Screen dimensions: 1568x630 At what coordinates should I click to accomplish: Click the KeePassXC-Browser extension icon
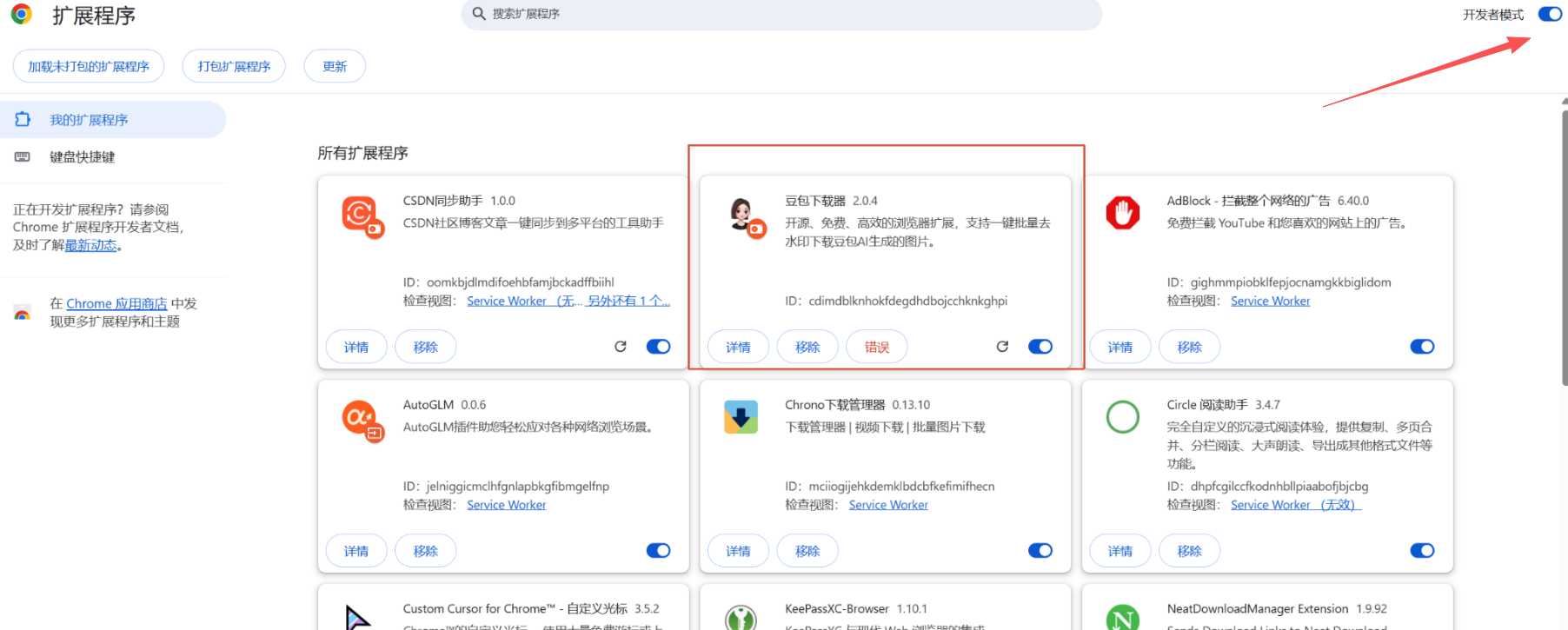(x=741, y=617)
